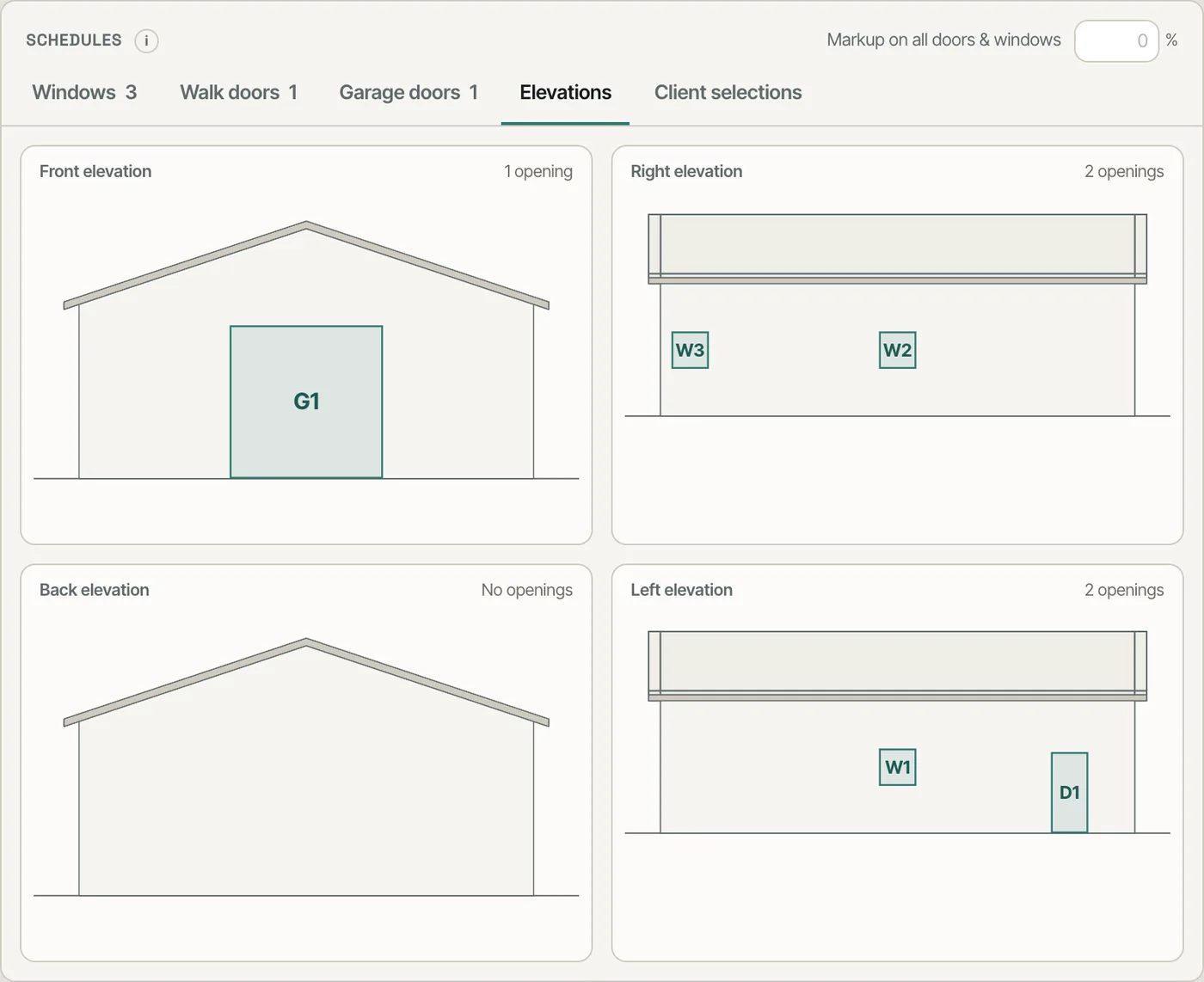Click "2 openings" on the Right elevation card
The width and height of the screenshot is (1204, 982).
pyautogui.click(x=1124, y=171)
